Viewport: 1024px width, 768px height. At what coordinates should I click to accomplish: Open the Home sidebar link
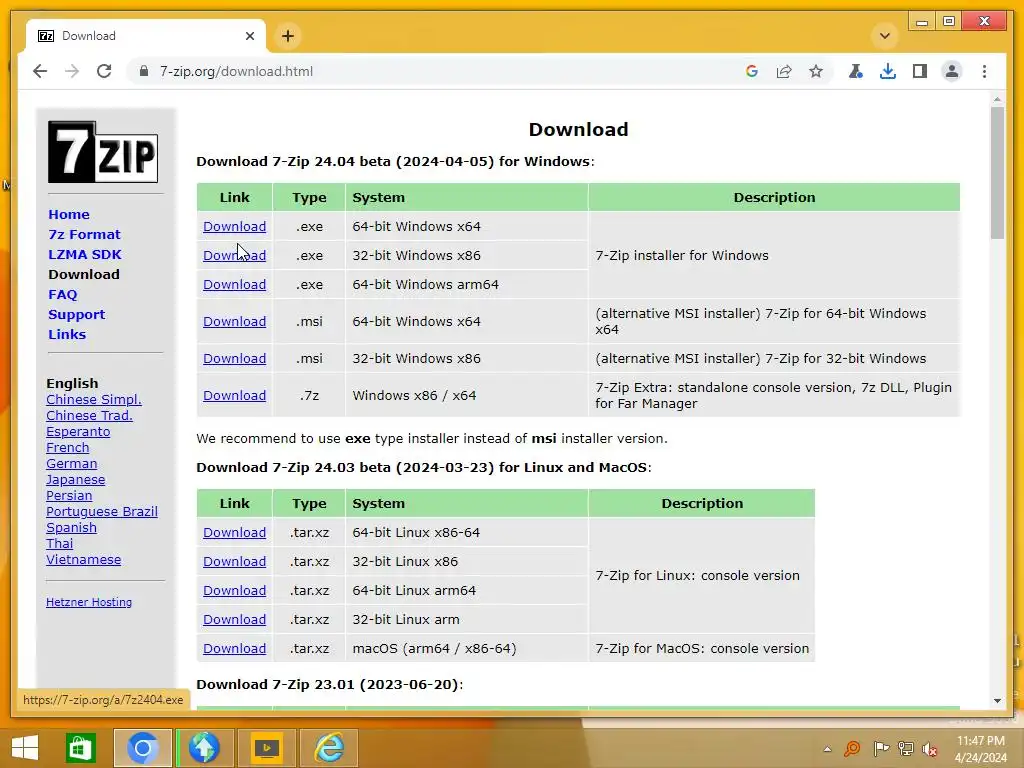pos(69,214)
